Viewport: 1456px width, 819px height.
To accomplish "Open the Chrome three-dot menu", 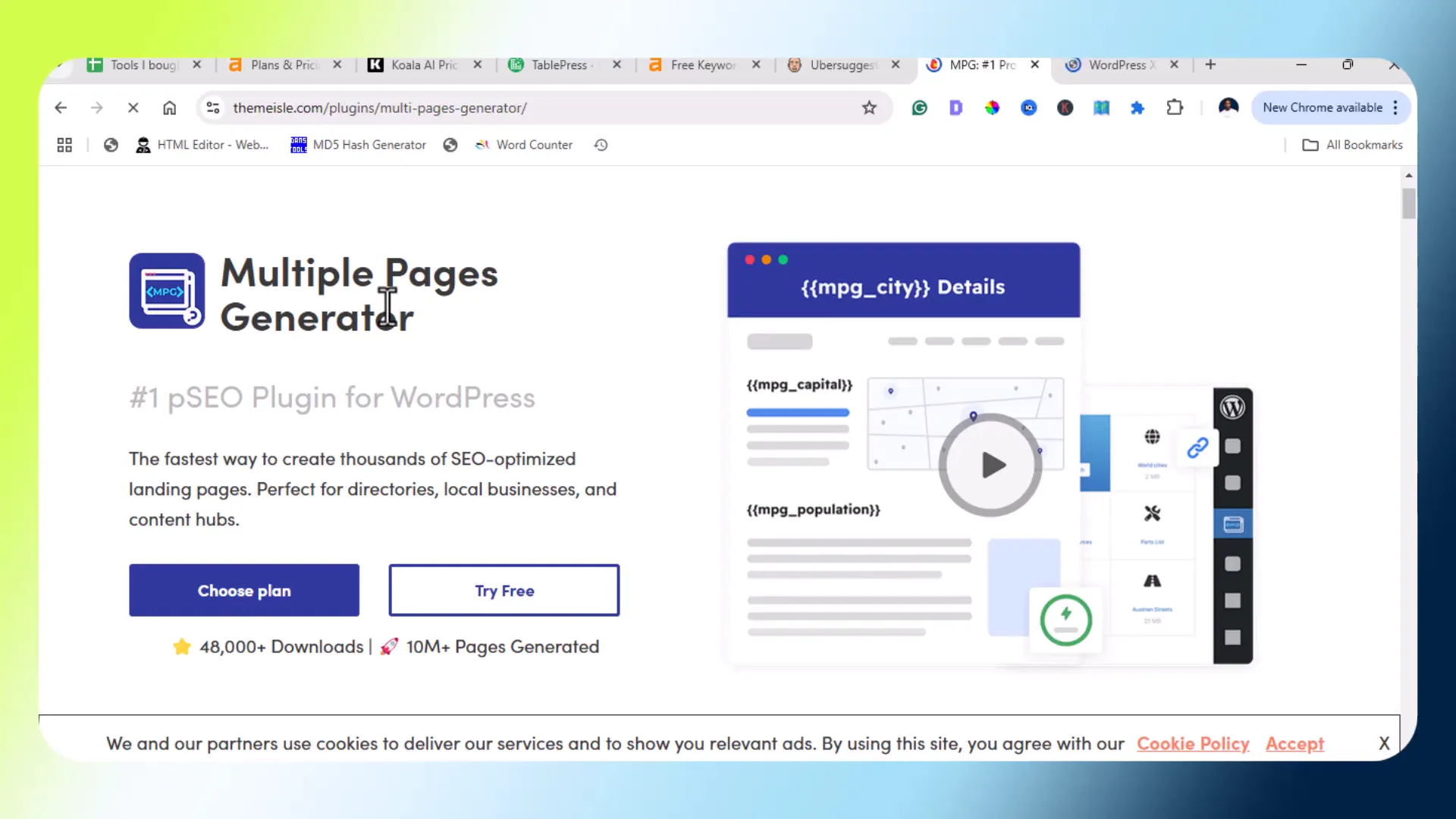I will (1395, 108).
